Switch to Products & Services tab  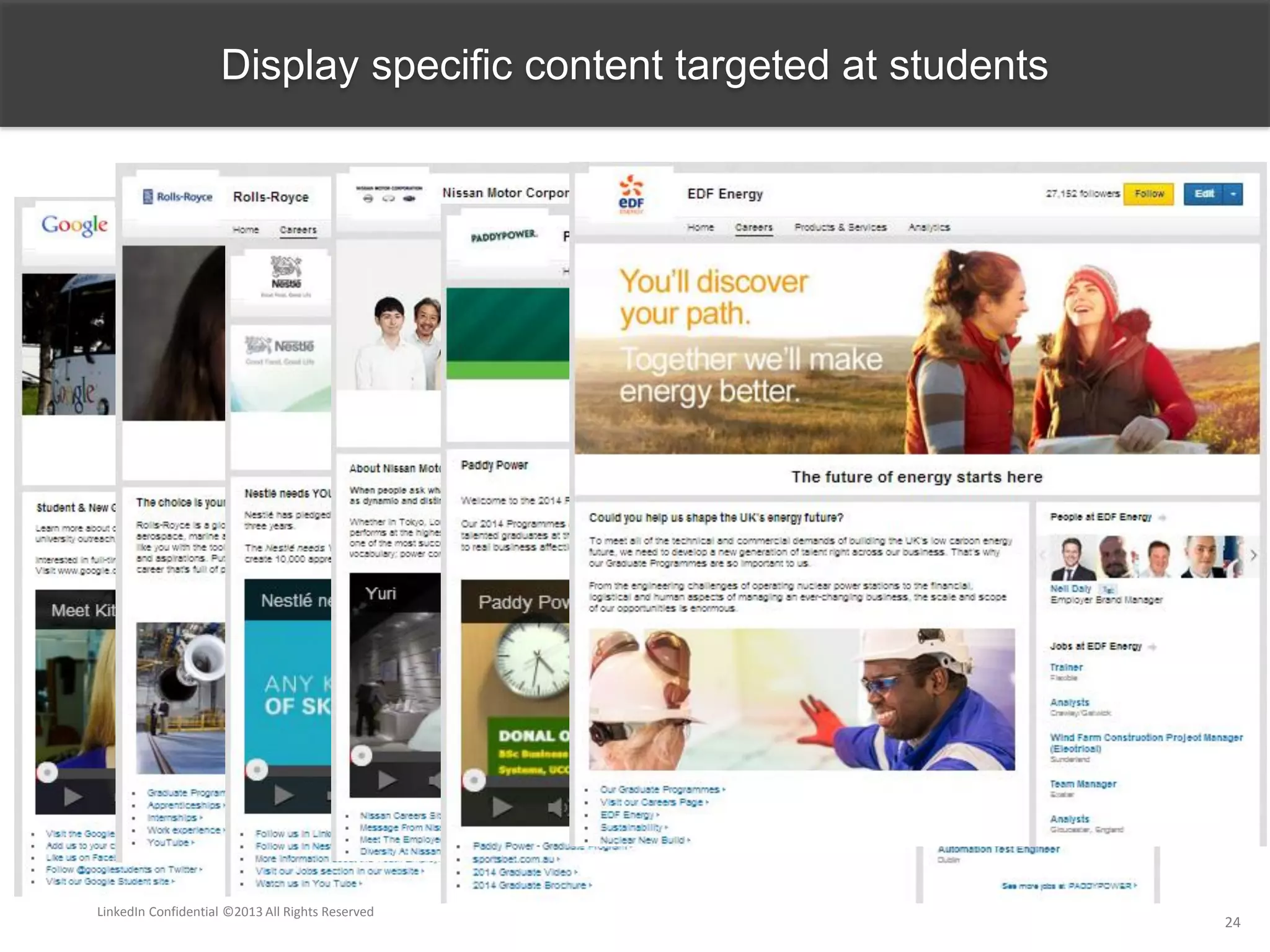(840, 227)
